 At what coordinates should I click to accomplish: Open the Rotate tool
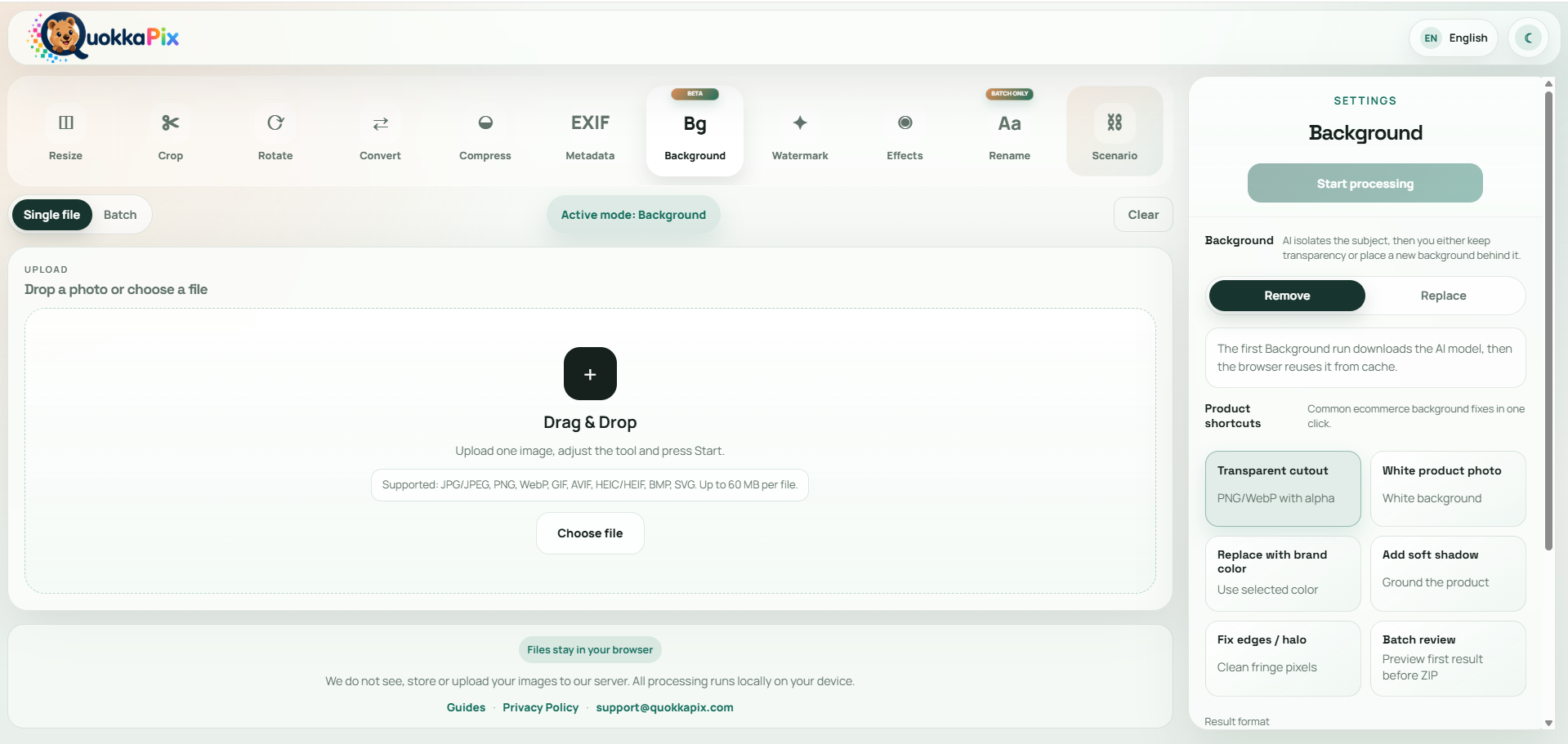275,131
